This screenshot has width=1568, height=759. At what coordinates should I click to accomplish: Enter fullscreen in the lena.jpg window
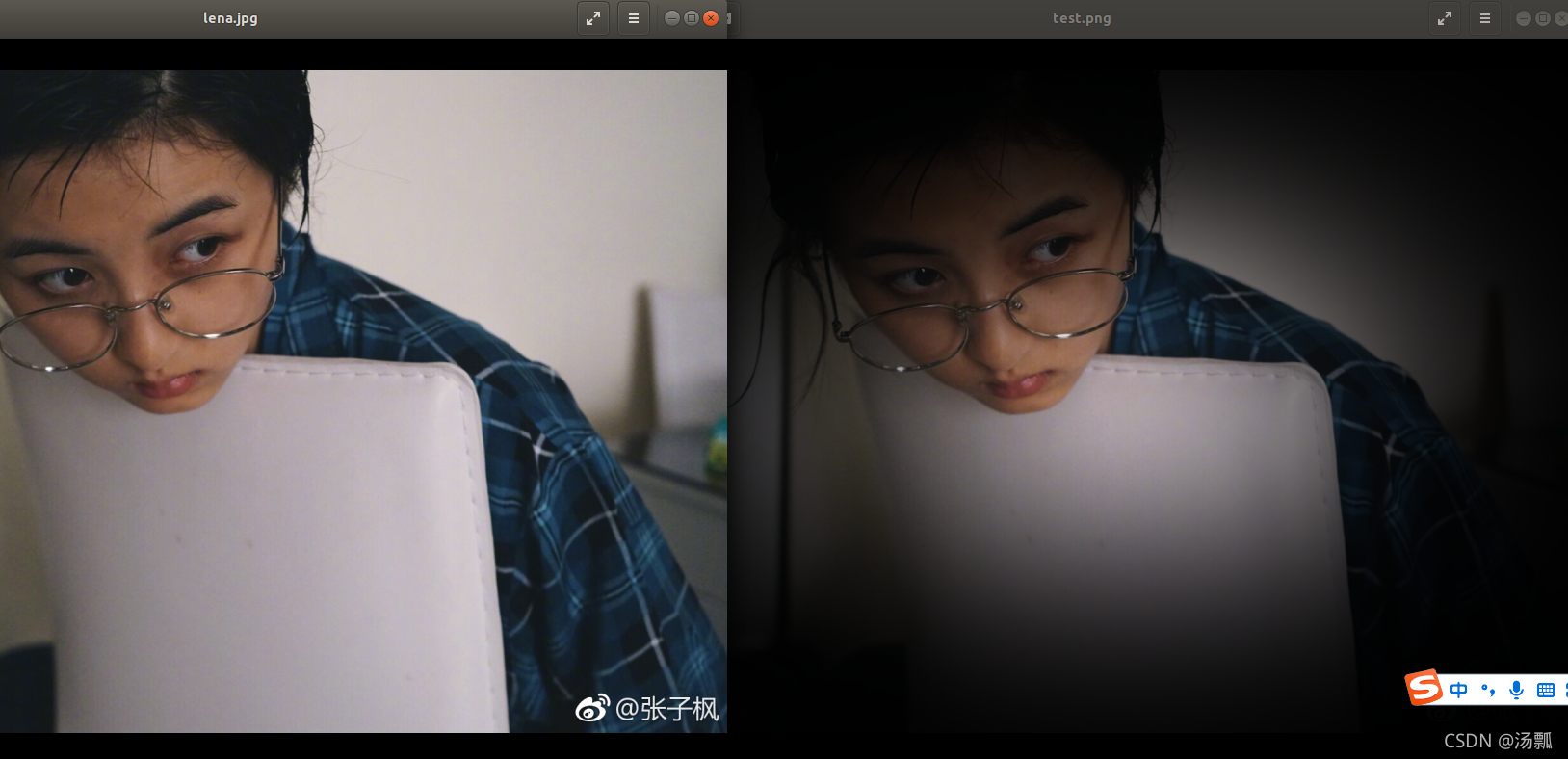pos(593,18)
